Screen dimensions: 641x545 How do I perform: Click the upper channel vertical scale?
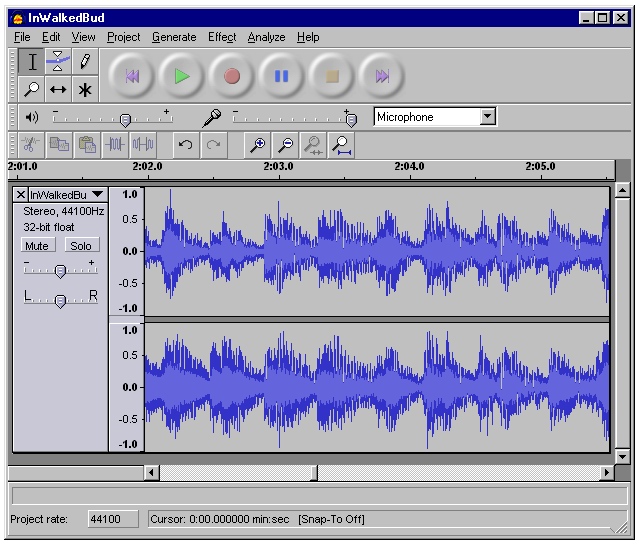[x=127, y=251]
